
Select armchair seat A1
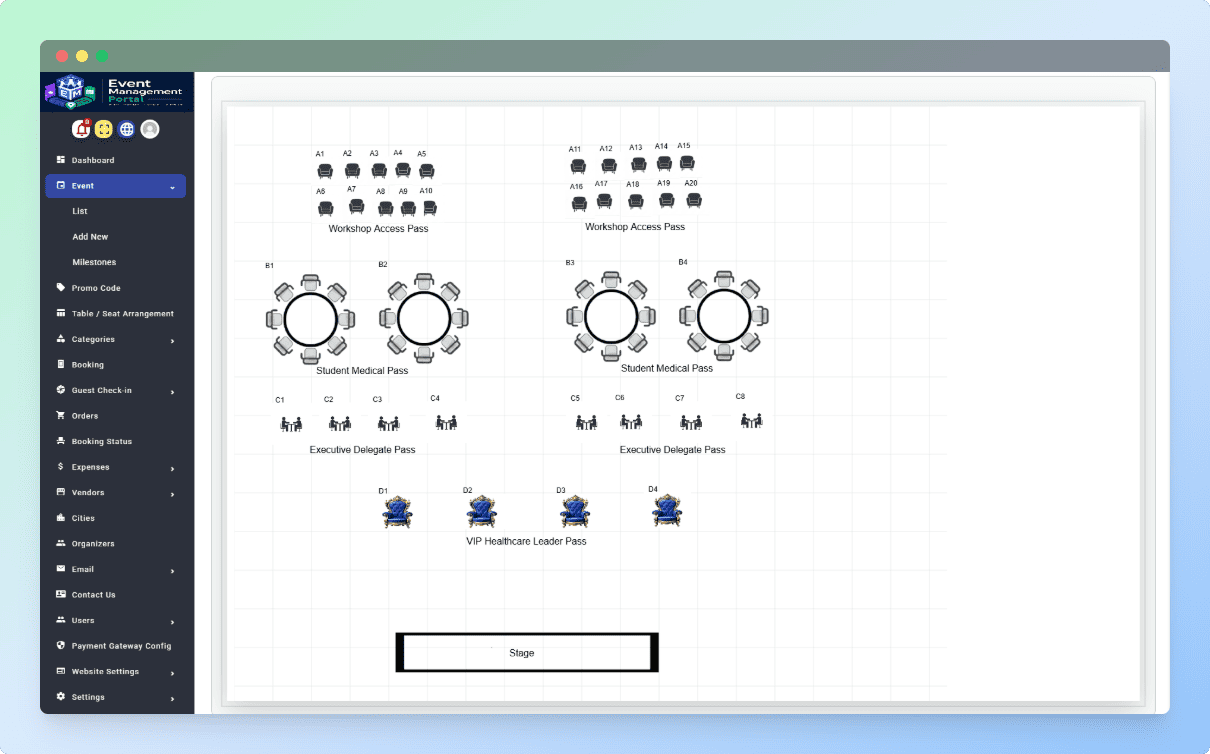(x=325, y=171)
